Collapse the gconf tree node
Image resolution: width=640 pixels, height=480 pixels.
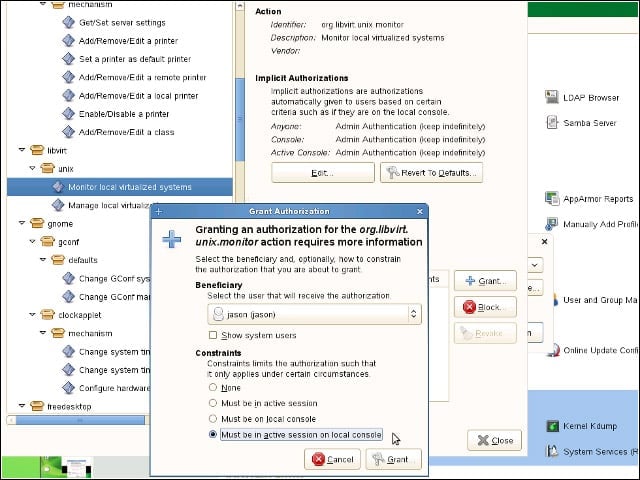32,242
